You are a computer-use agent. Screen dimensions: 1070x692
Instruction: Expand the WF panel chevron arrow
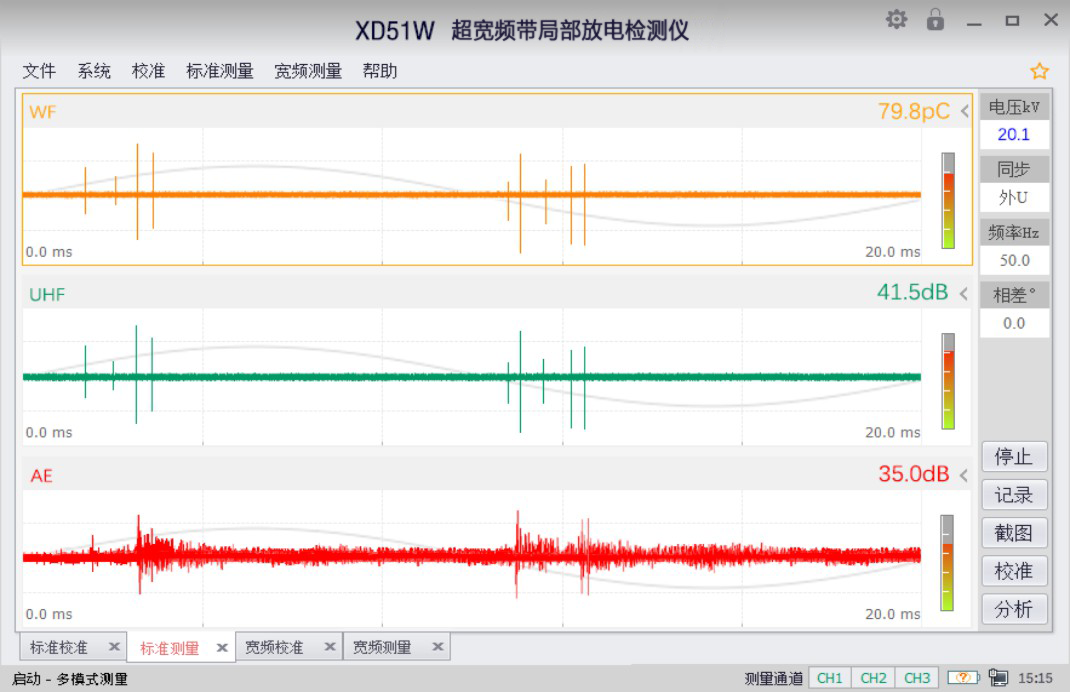pyautogui.click(x=965, y=112)
